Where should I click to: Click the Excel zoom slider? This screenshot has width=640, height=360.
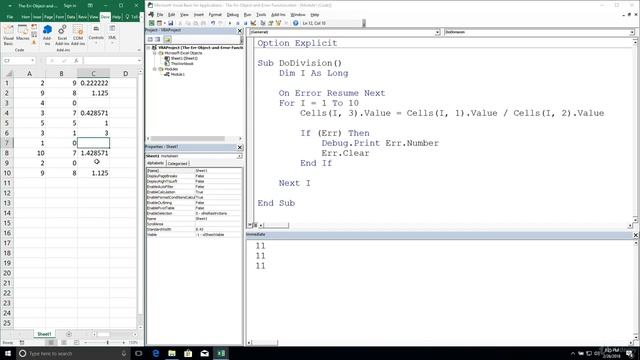tap(108, 342)
